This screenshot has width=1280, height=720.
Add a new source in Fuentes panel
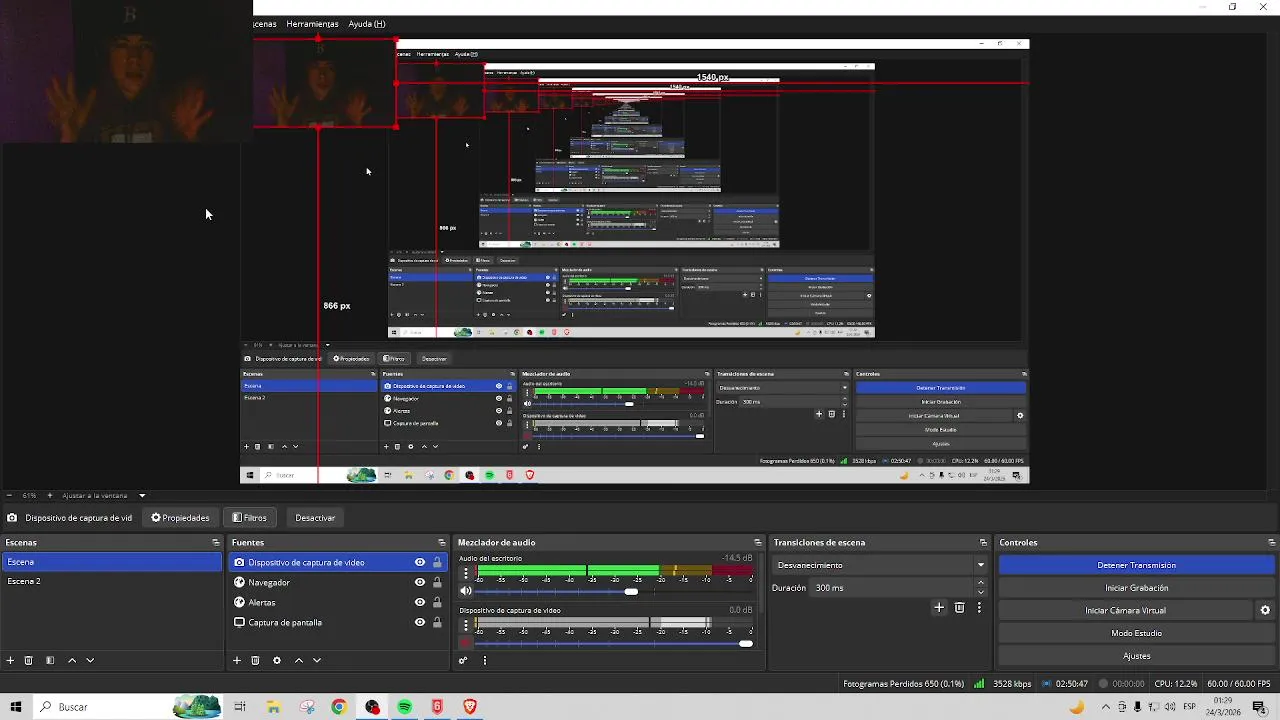237,660
